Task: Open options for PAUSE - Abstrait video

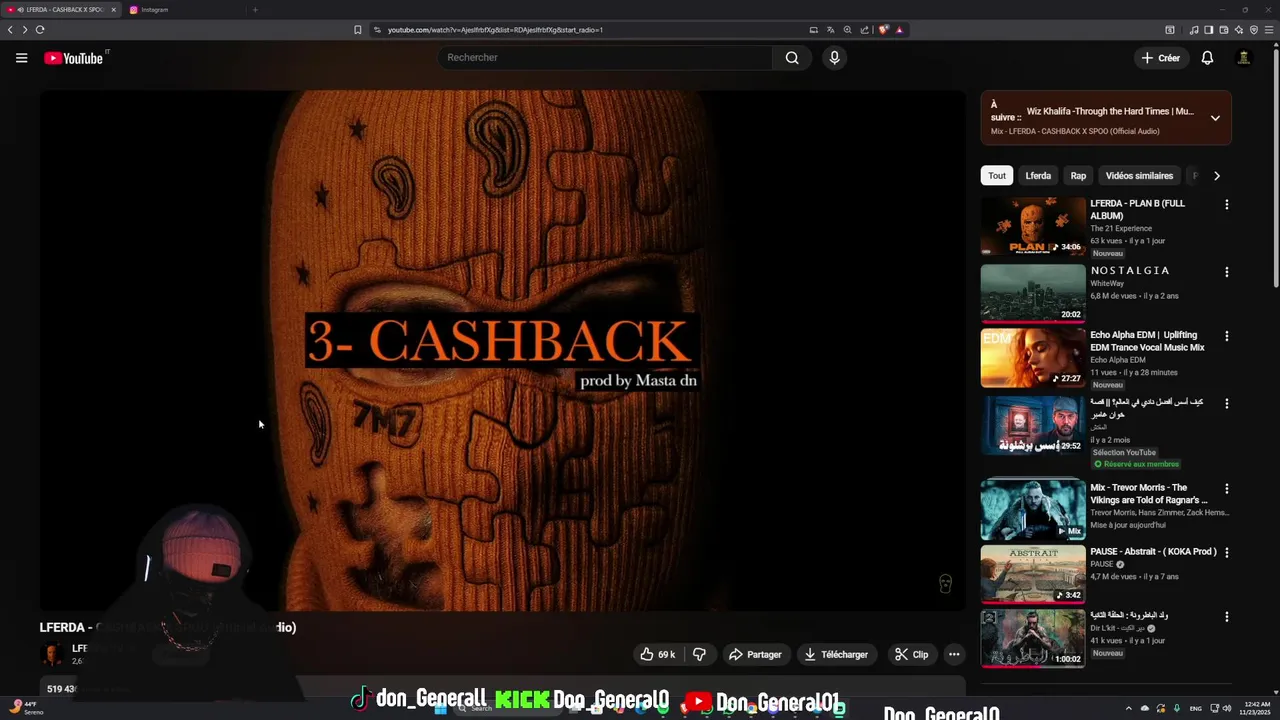Action: pos(1227,552)
